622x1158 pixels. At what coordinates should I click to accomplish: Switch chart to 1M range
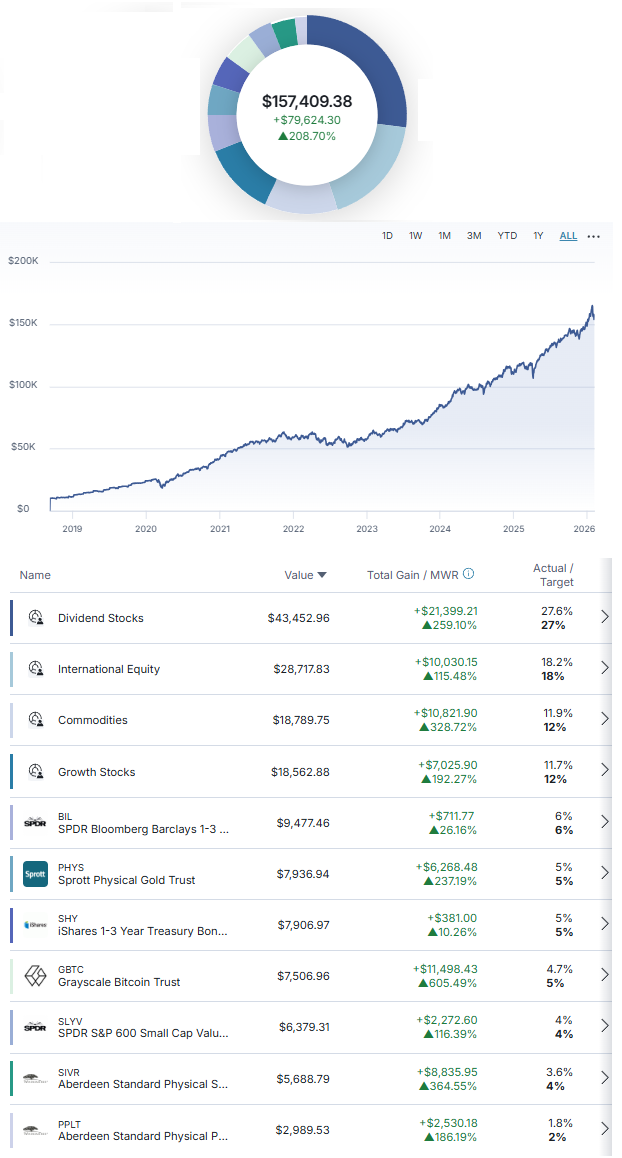pos(445,236)
